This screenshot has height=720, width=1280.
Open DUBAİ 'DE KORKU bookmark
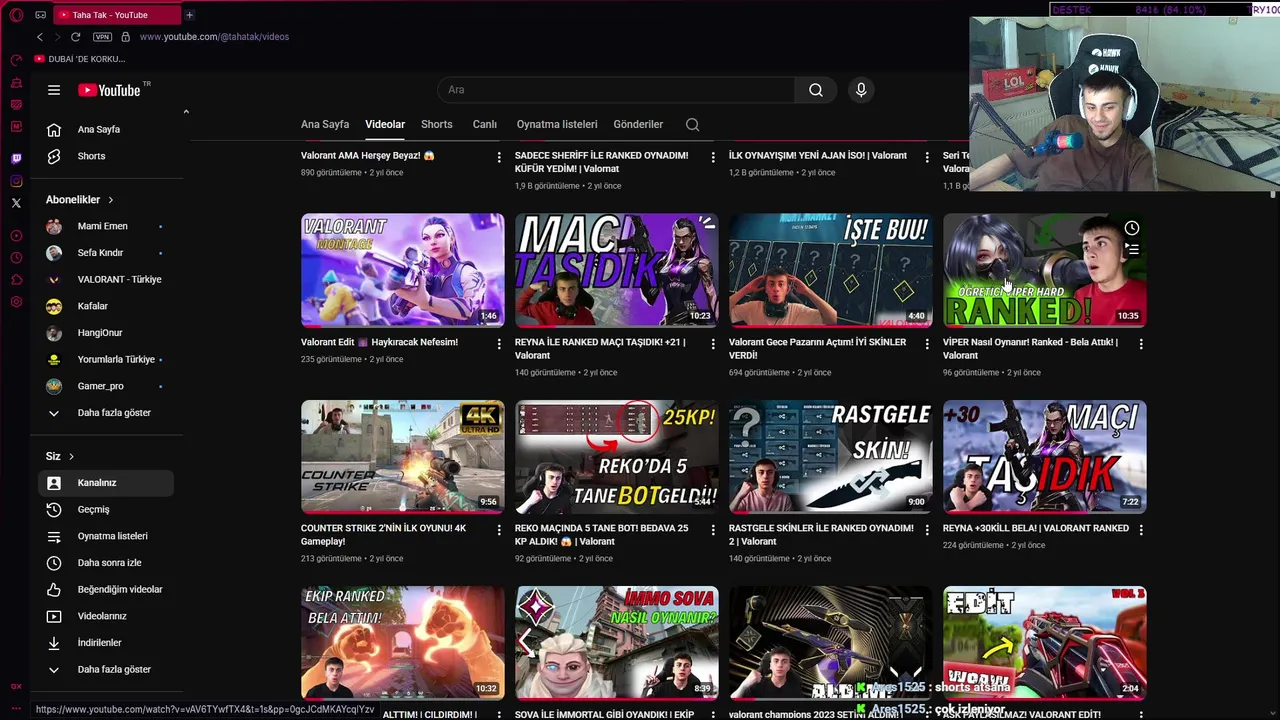(80, 59)
